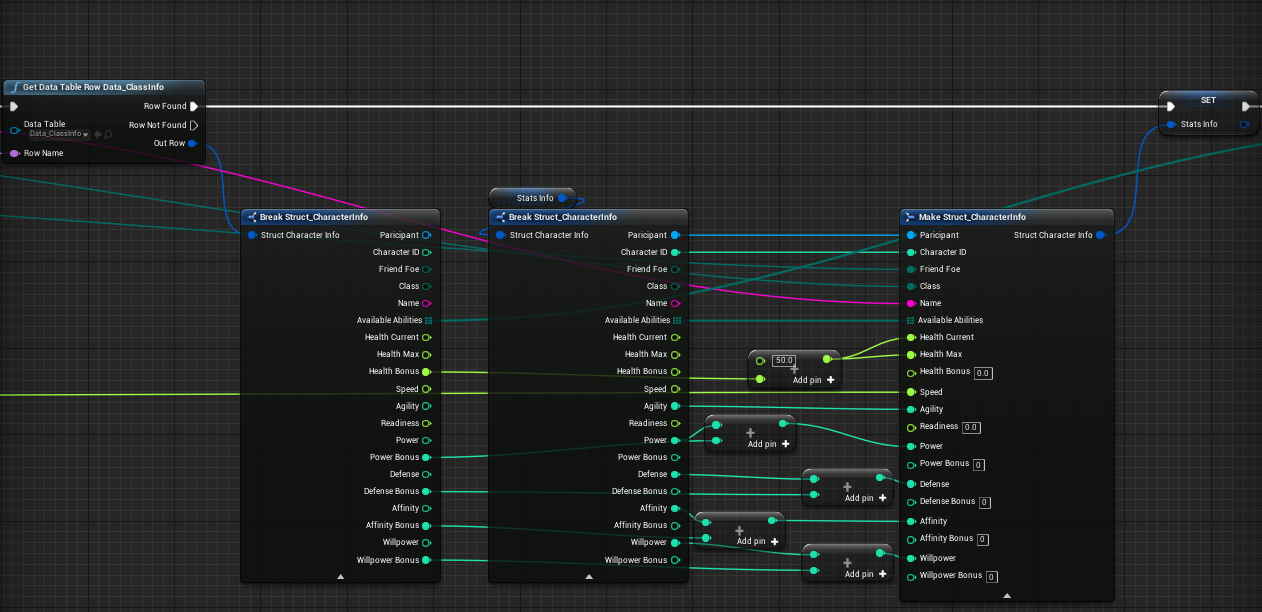Screen dimensions: 1262x612
Task: Collapse the first Break Struct_CharacterInfo node
Action: click(x=340, y=577)
